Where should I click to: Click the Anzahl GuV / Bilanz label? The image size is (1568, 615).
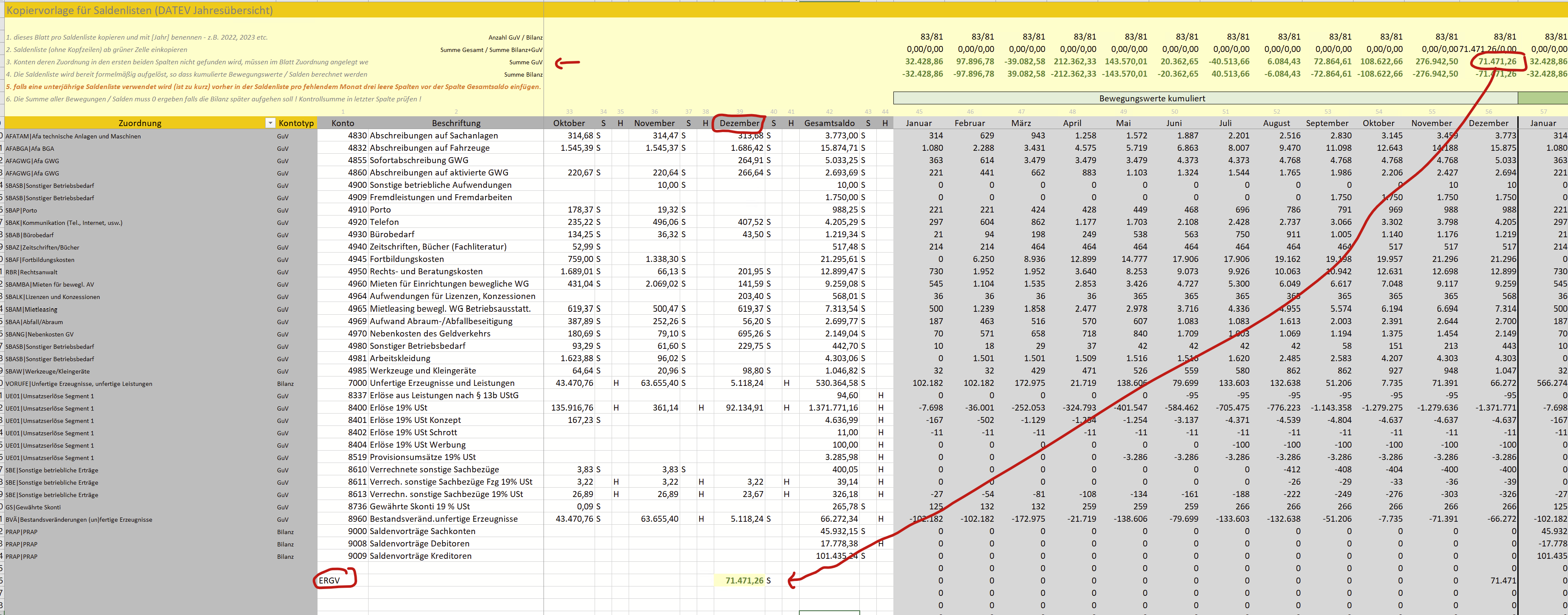click(515, 37)
